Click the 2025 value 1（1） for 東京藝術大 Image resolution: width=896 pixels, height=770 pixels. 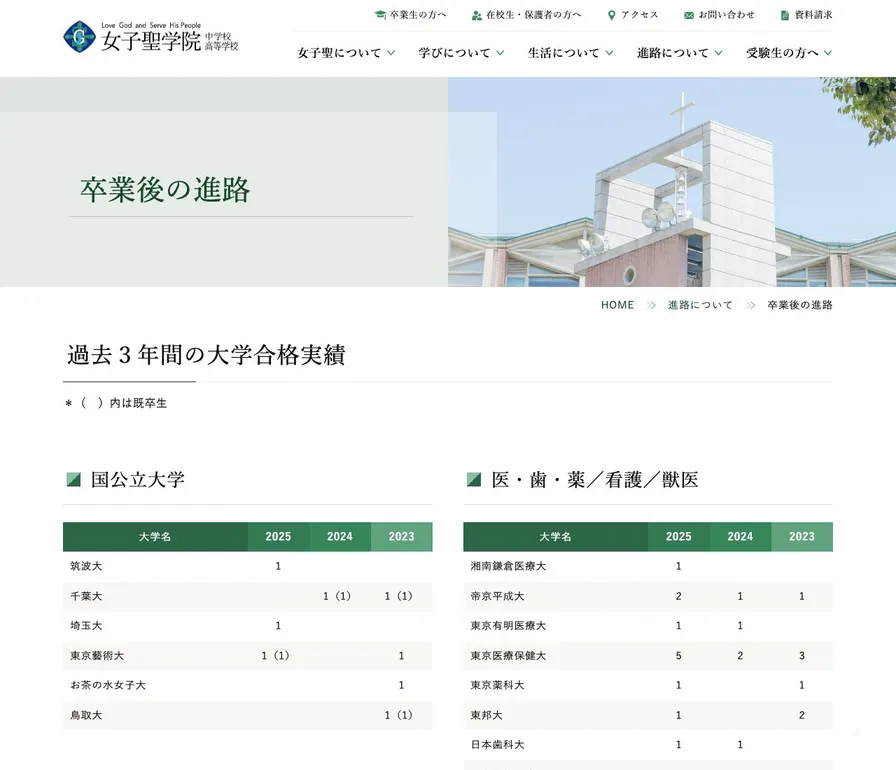(x=276, y=655)
